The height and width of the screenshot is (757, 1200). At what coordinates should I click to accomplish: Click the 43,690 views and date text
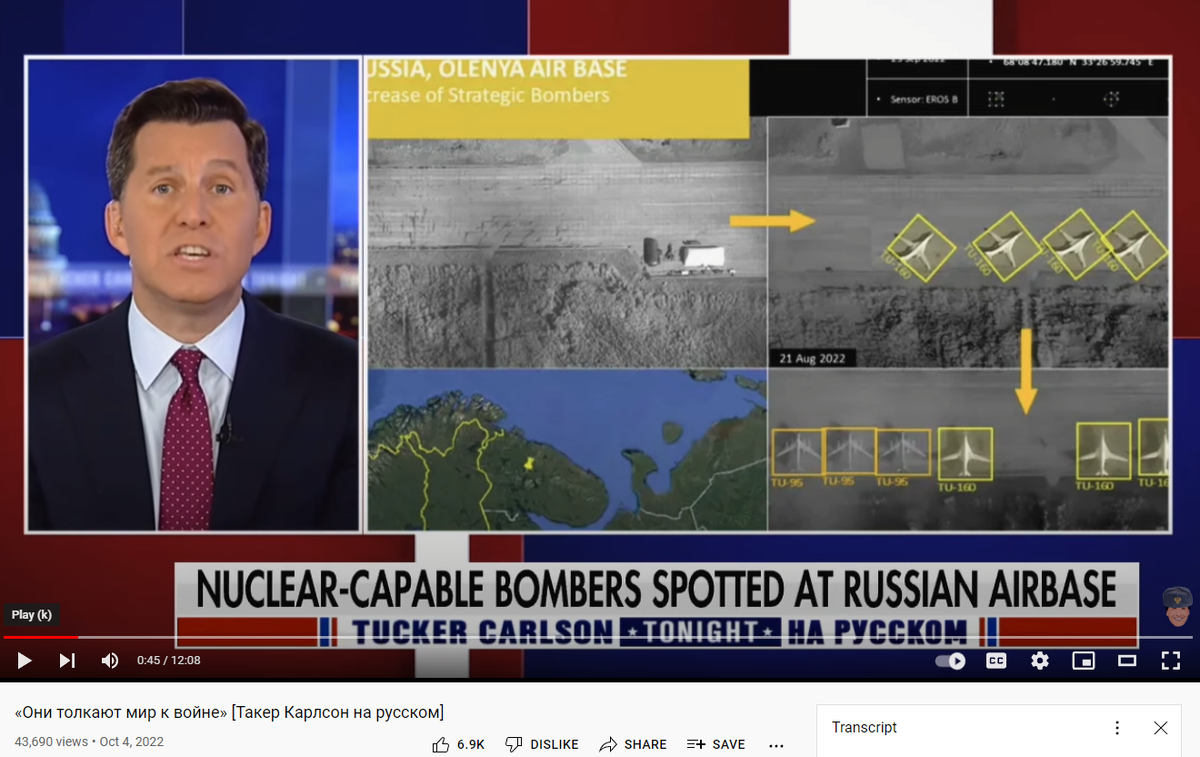(x=89, y=742)
